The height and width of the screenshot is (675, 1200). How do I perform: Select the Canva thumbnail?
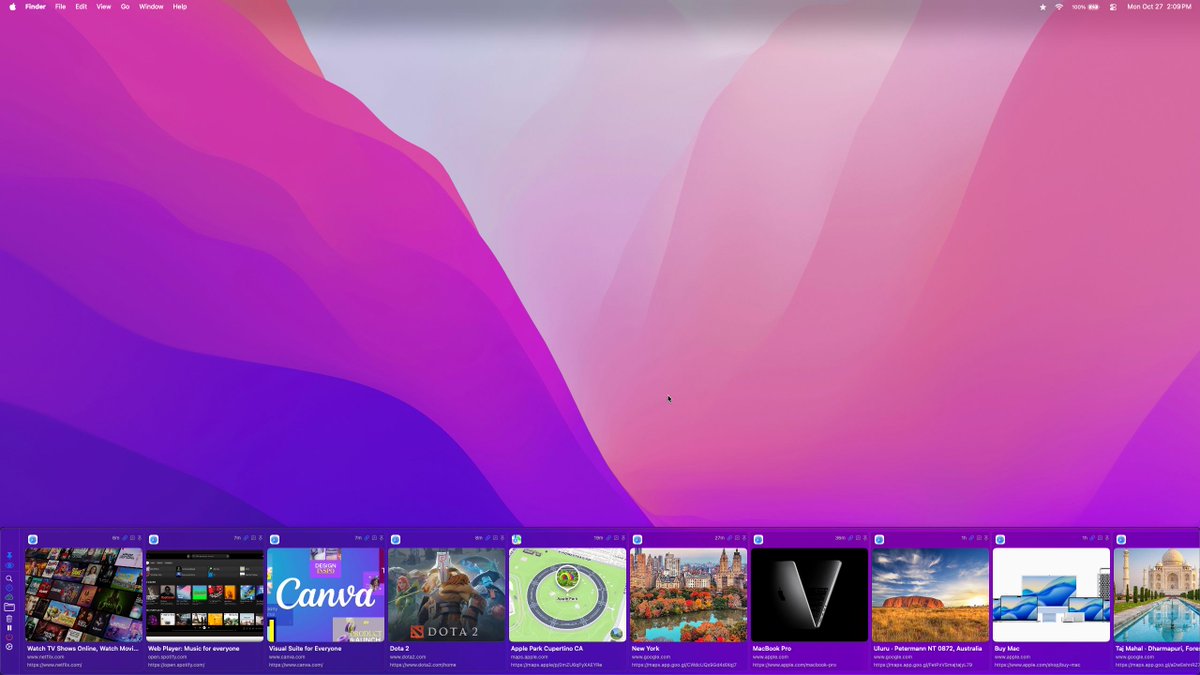(326, 595)
